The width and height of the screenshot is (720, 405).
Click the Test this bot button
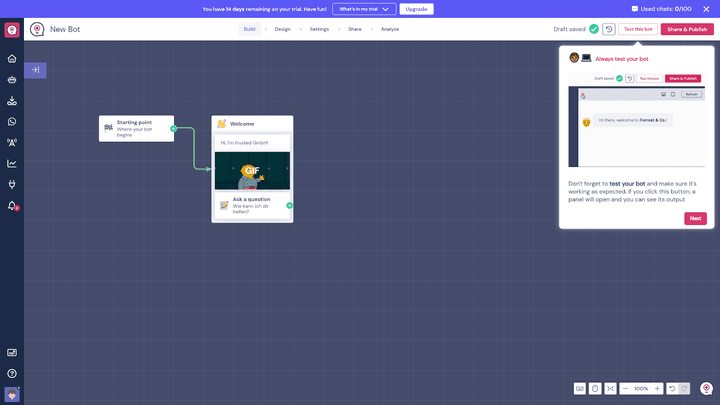tap(638, 29)
